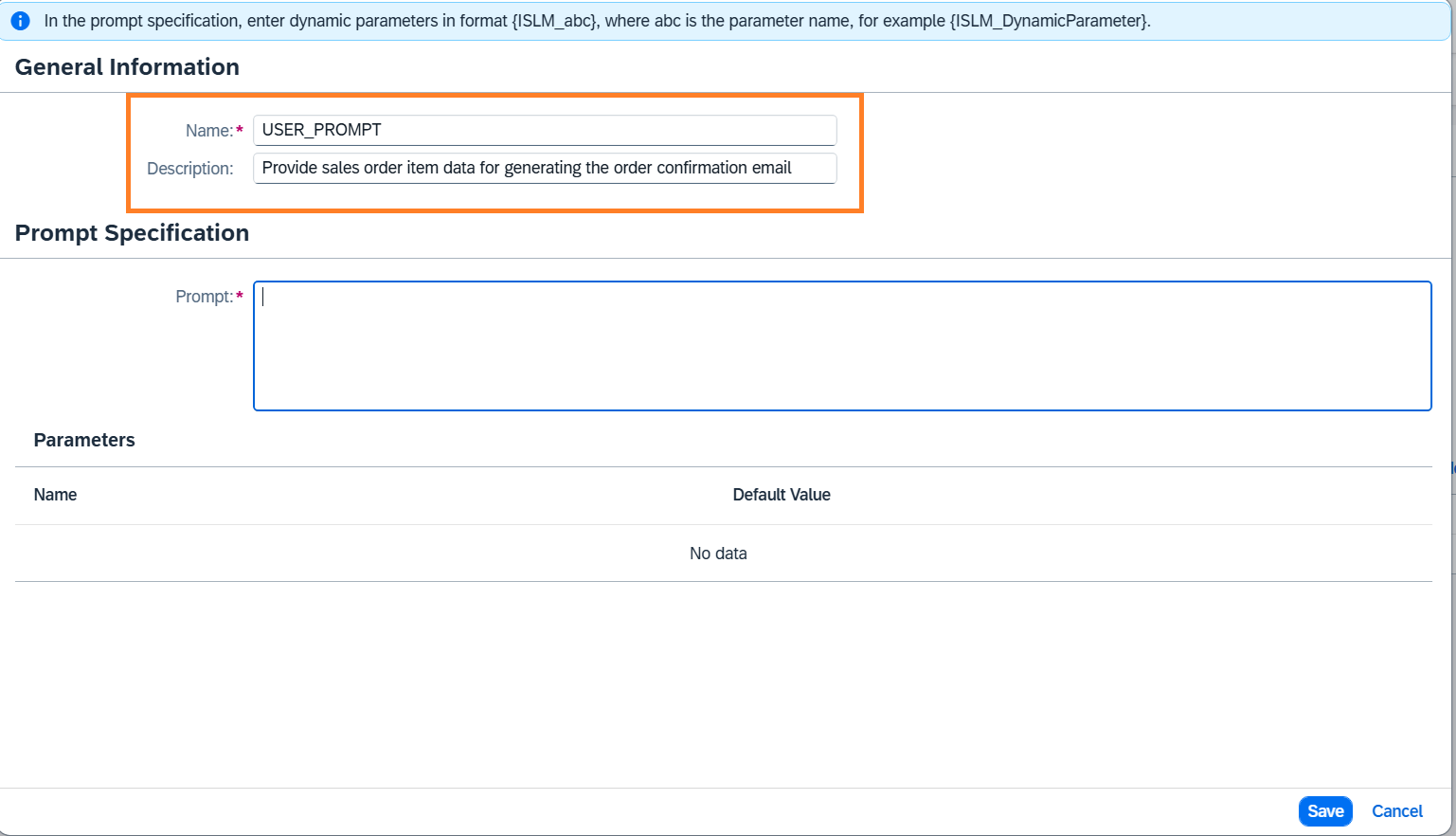Click the blue information icon in message strip

20,21
